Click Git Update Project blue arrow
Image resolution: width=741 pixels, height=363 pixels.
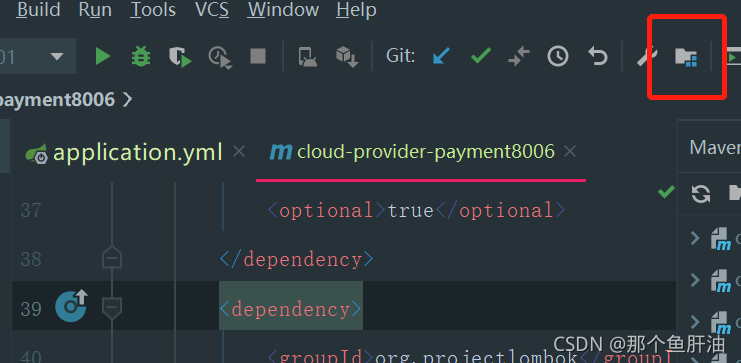pyautogui.click(x=441, y=56)
